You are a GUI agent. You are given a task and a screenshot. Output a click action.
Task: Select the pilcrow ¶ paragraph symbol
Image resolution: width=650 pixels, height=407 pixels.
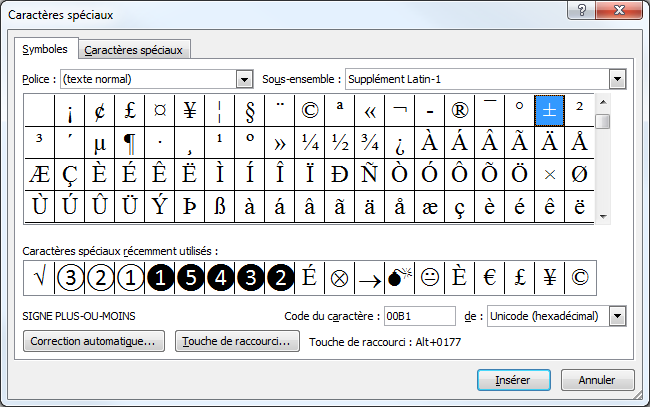129,141
